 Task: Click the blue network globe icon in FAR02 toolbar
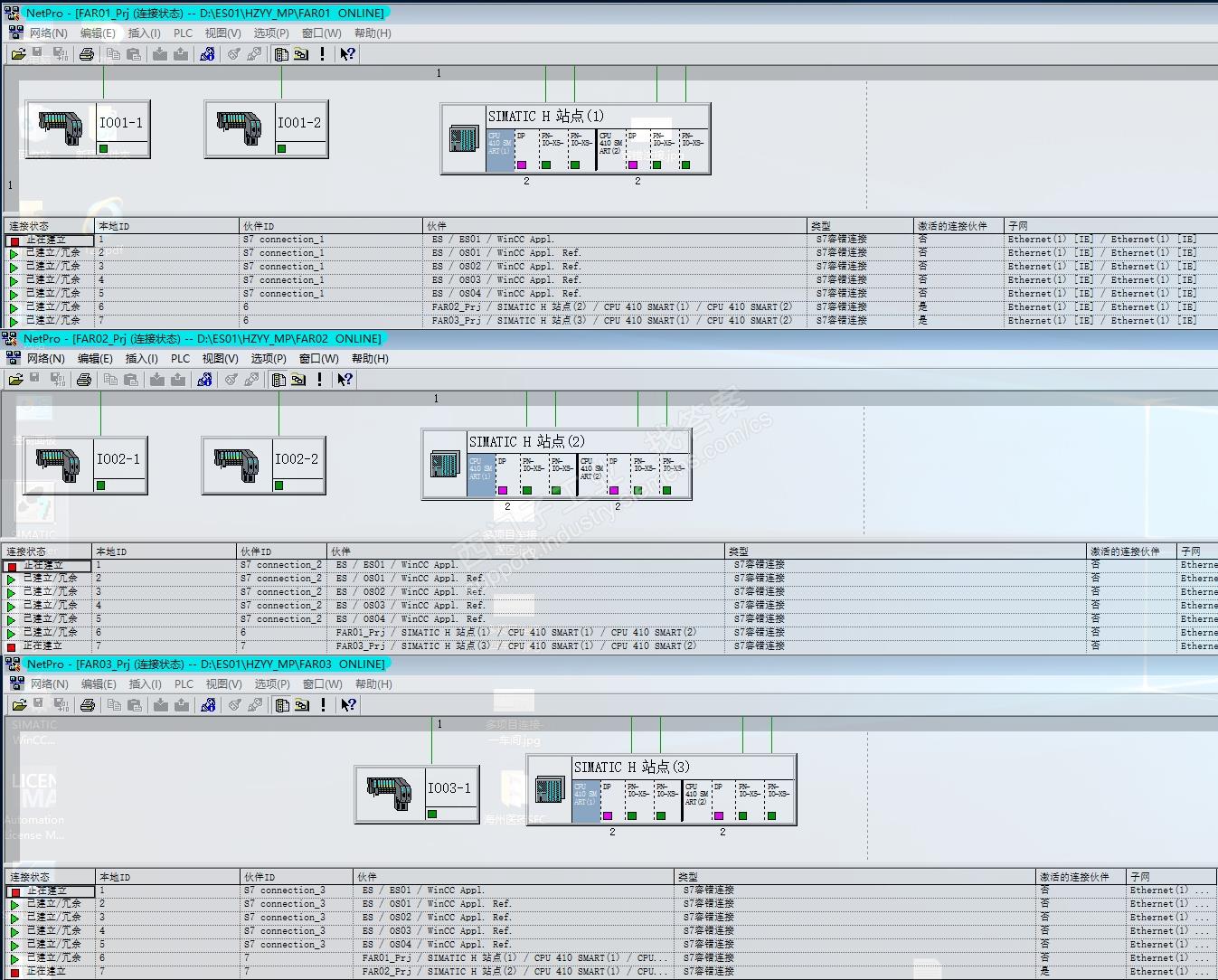pyautogui.click(x=204, y=380)
